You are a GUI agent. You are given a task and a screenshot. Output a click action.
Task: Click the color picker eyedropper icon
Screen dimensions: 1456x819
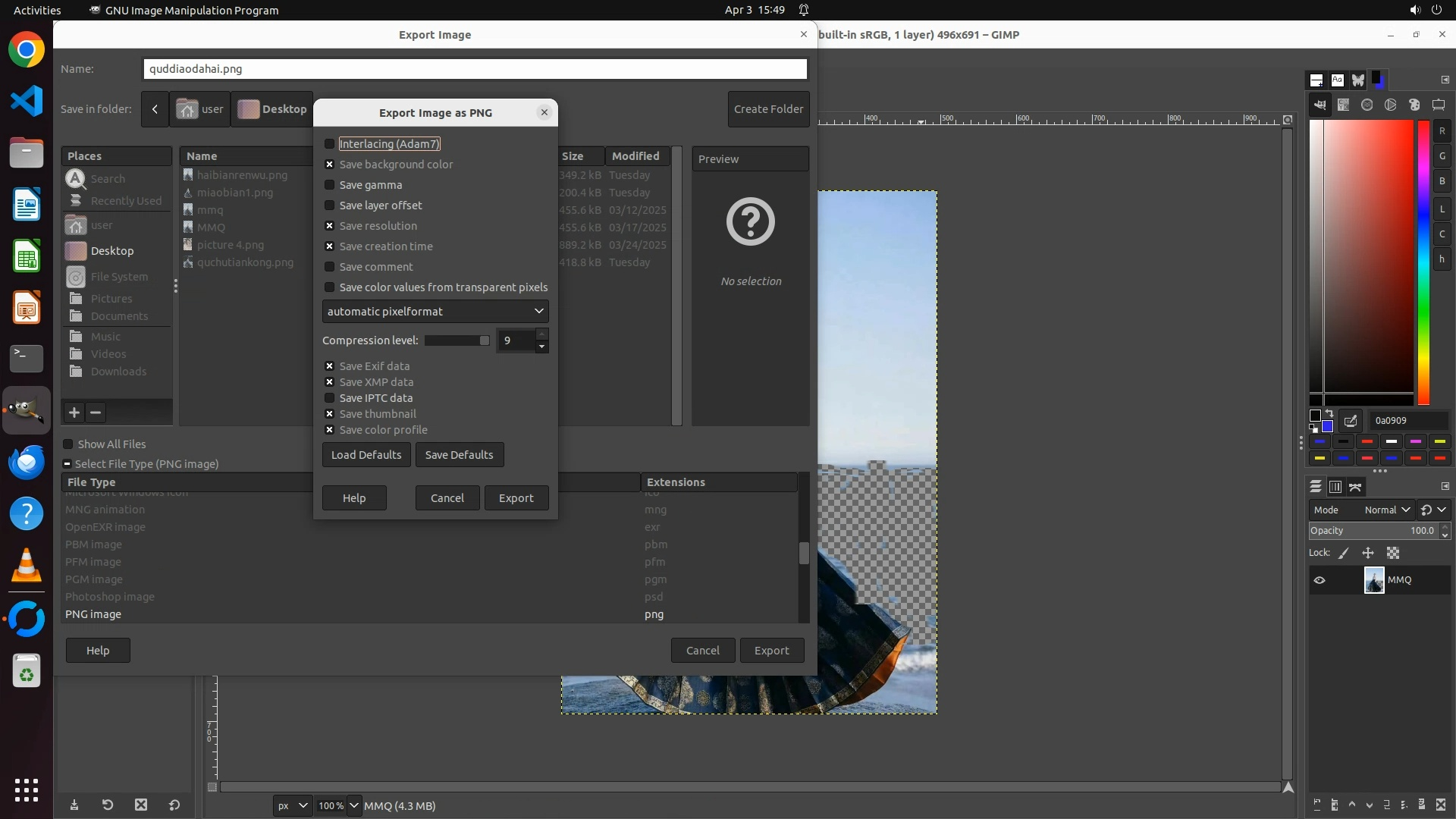1351,420
